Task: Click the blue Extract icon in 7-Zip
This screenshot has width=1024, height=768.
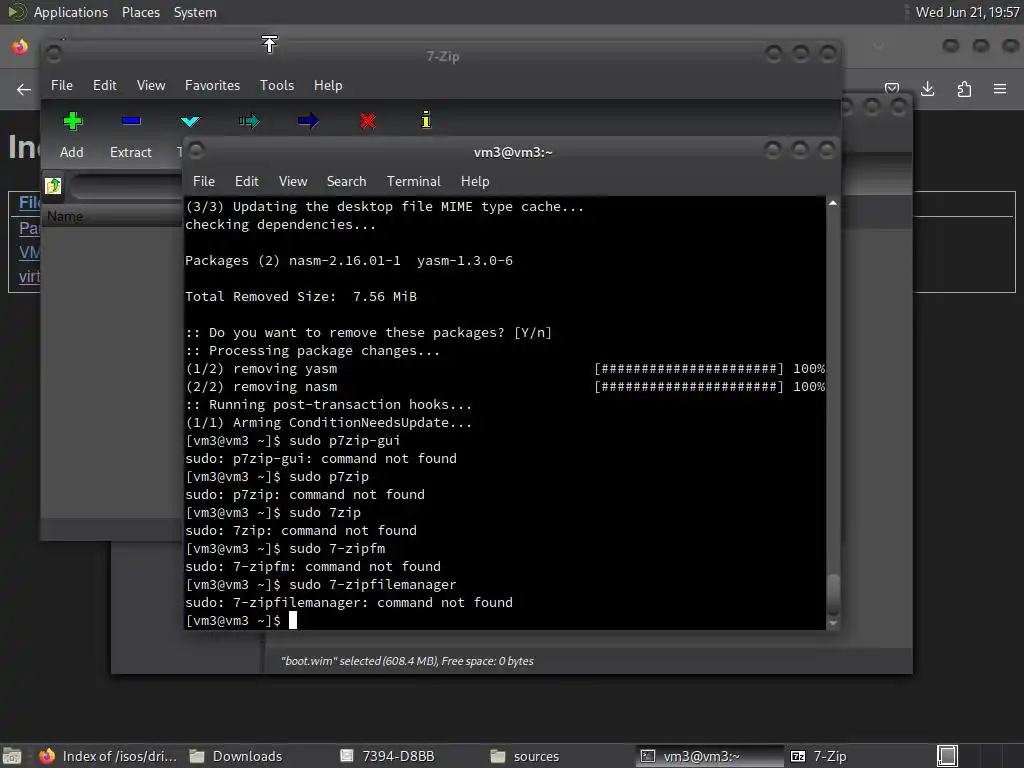Action: [131, 121]
